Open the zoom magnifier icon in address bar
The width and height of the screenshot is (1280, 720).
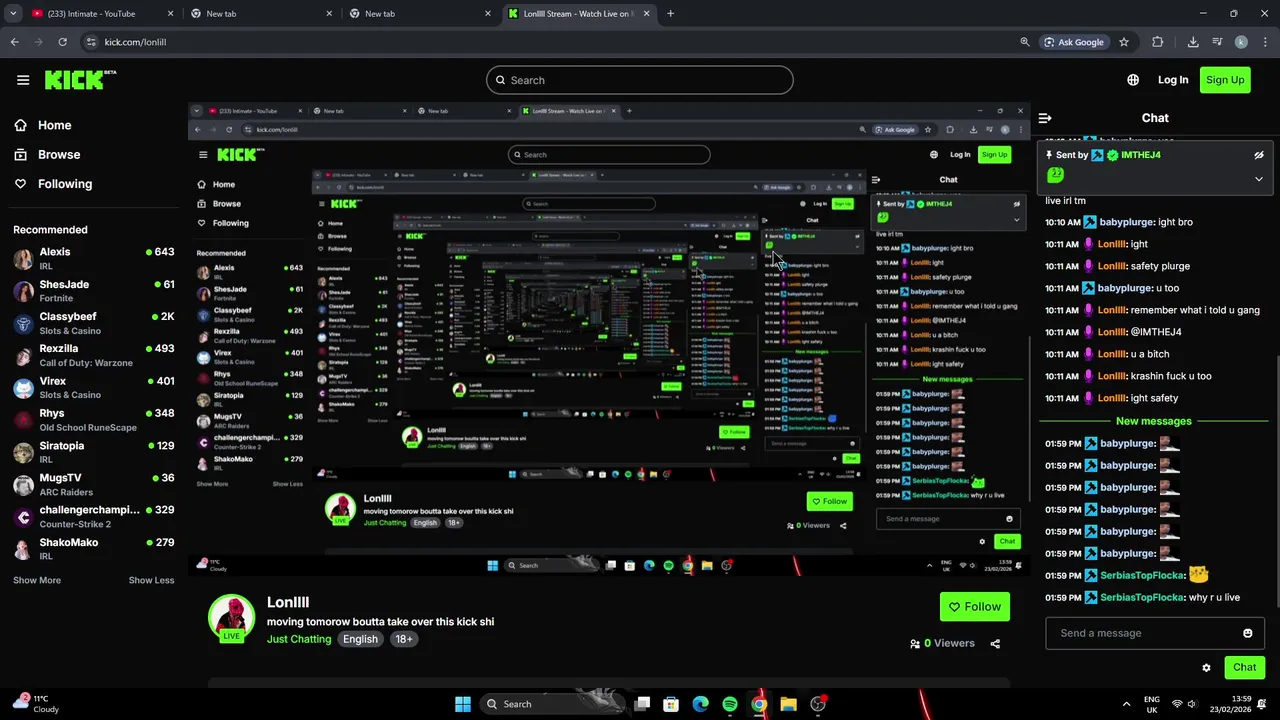[1025, 42]
